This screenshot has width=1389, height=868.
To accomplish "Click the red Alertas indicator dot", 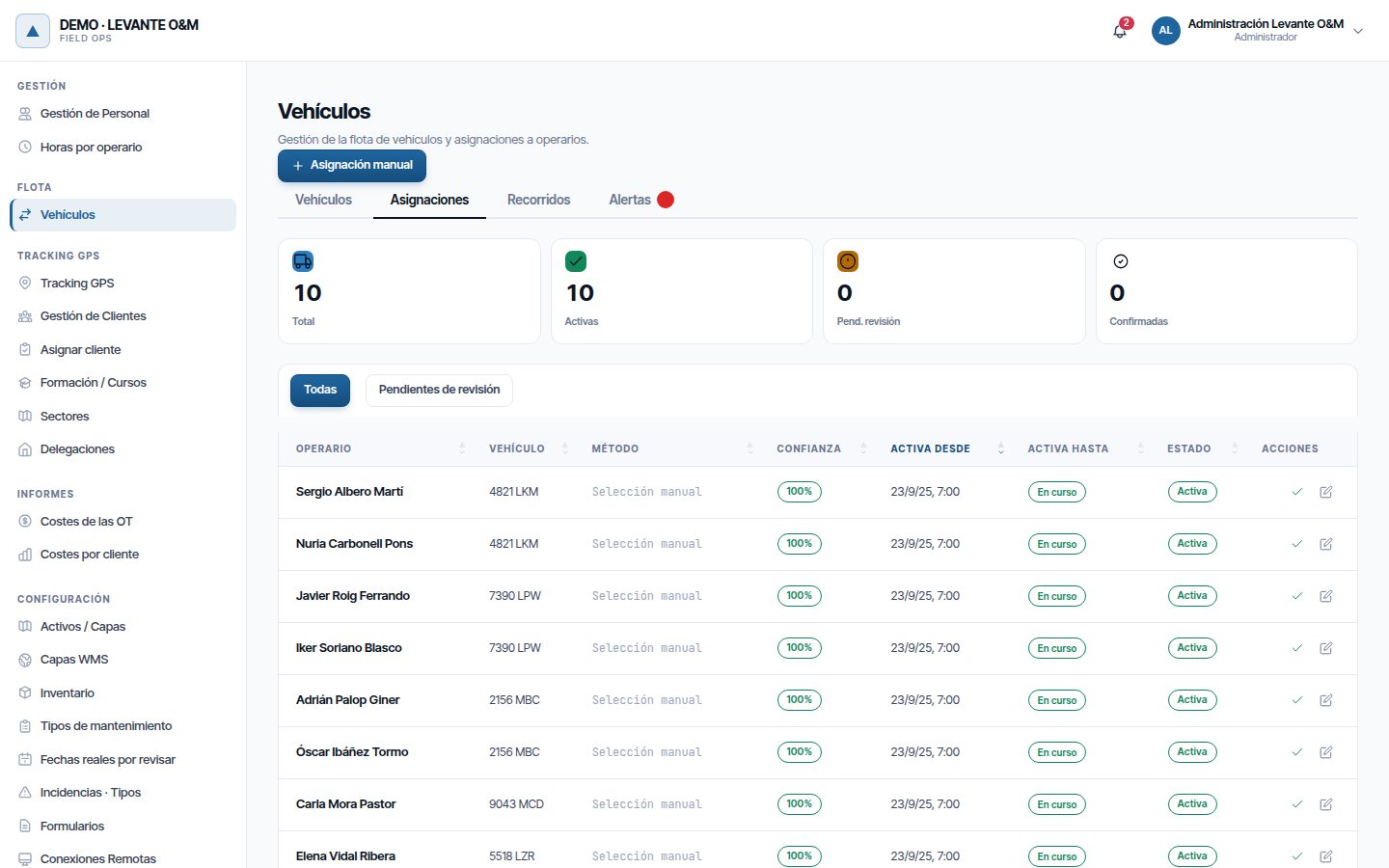I will click(666, 200).
